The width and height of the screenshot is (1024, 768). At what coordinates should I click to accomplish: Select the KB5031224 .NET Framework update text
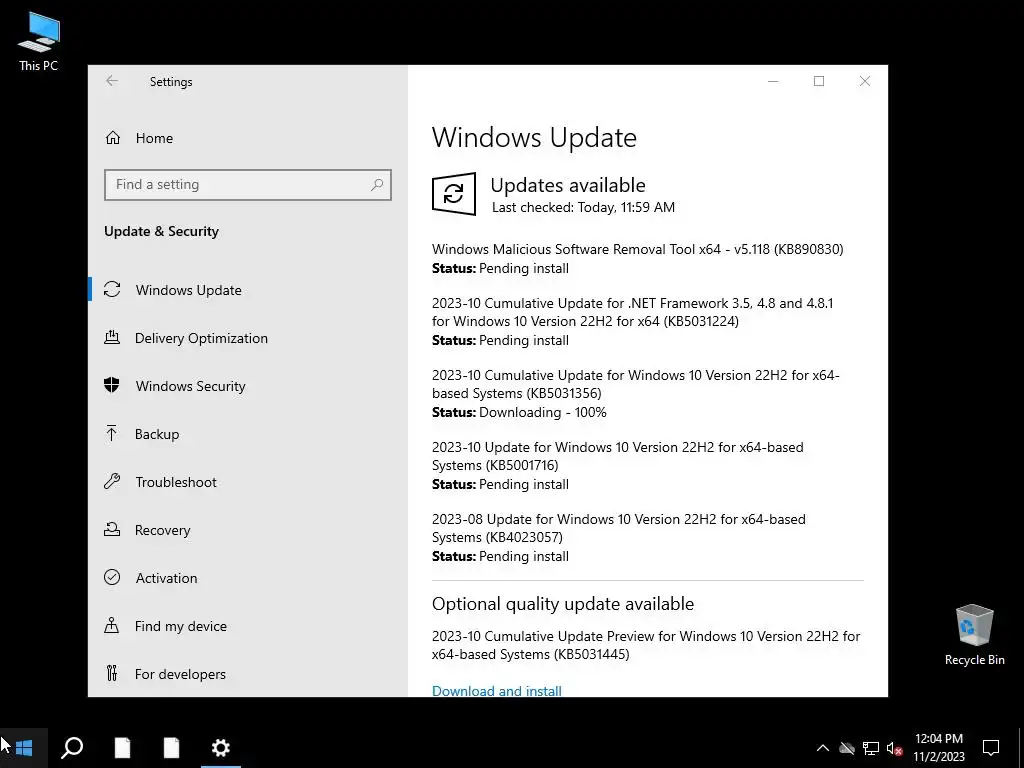click(x=632, y=312)
